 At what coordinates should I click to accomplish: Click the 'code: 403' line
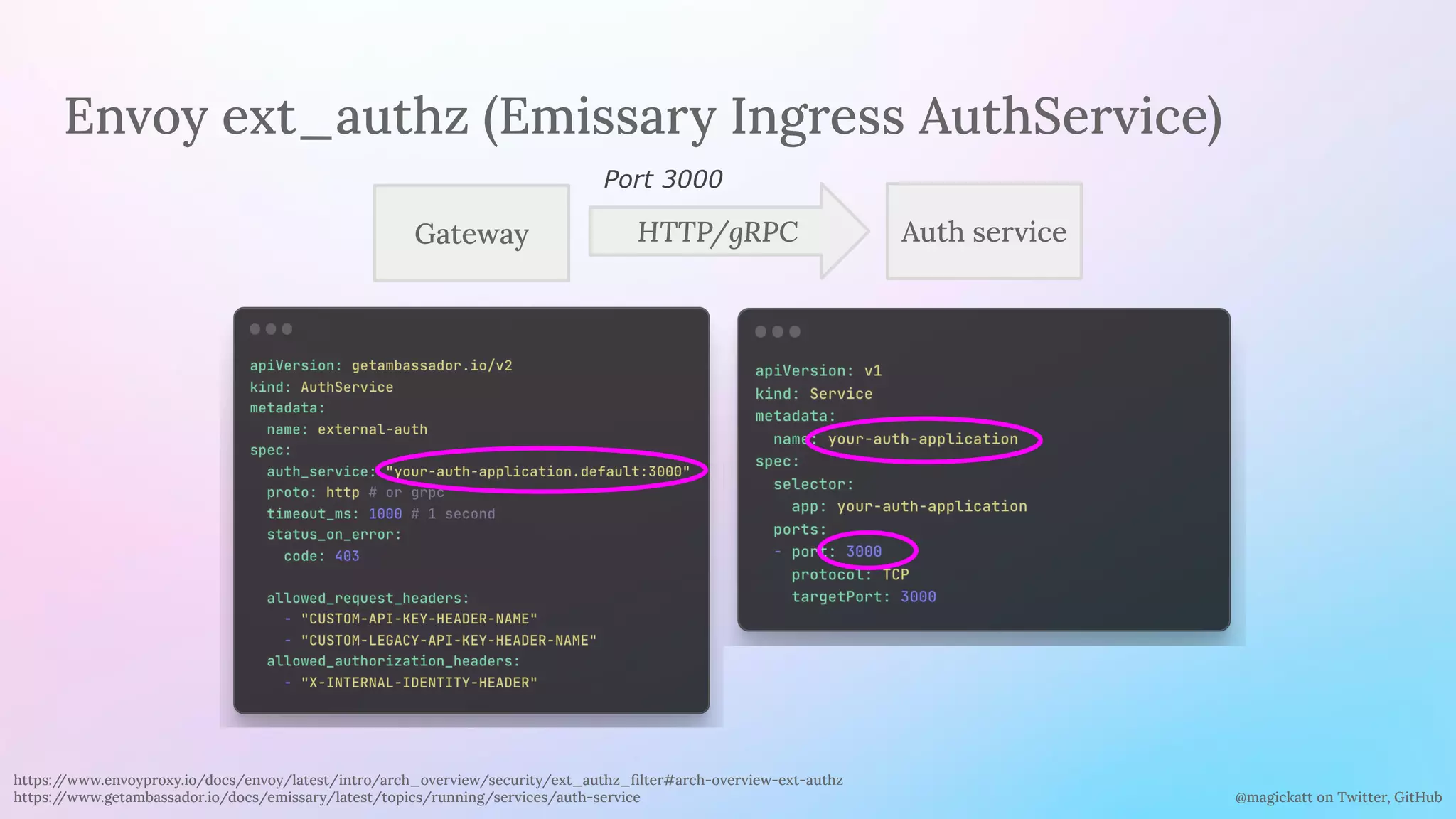[321, 556]
